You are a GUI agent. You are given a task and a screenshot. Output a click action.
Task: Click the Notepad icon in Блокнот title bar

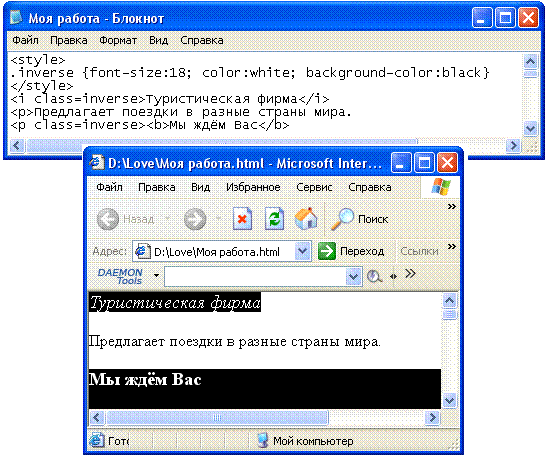[16, 17]
